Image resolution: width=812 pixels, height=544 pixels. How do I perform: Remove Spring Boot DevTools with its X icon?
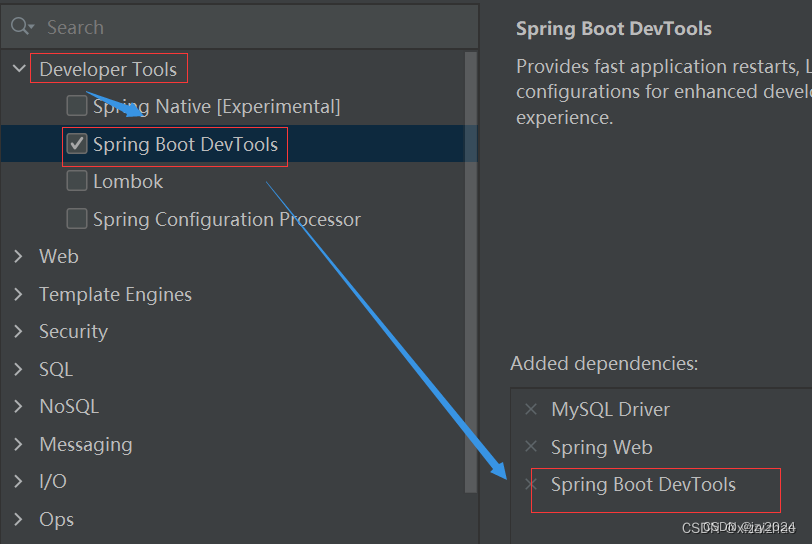531,484
